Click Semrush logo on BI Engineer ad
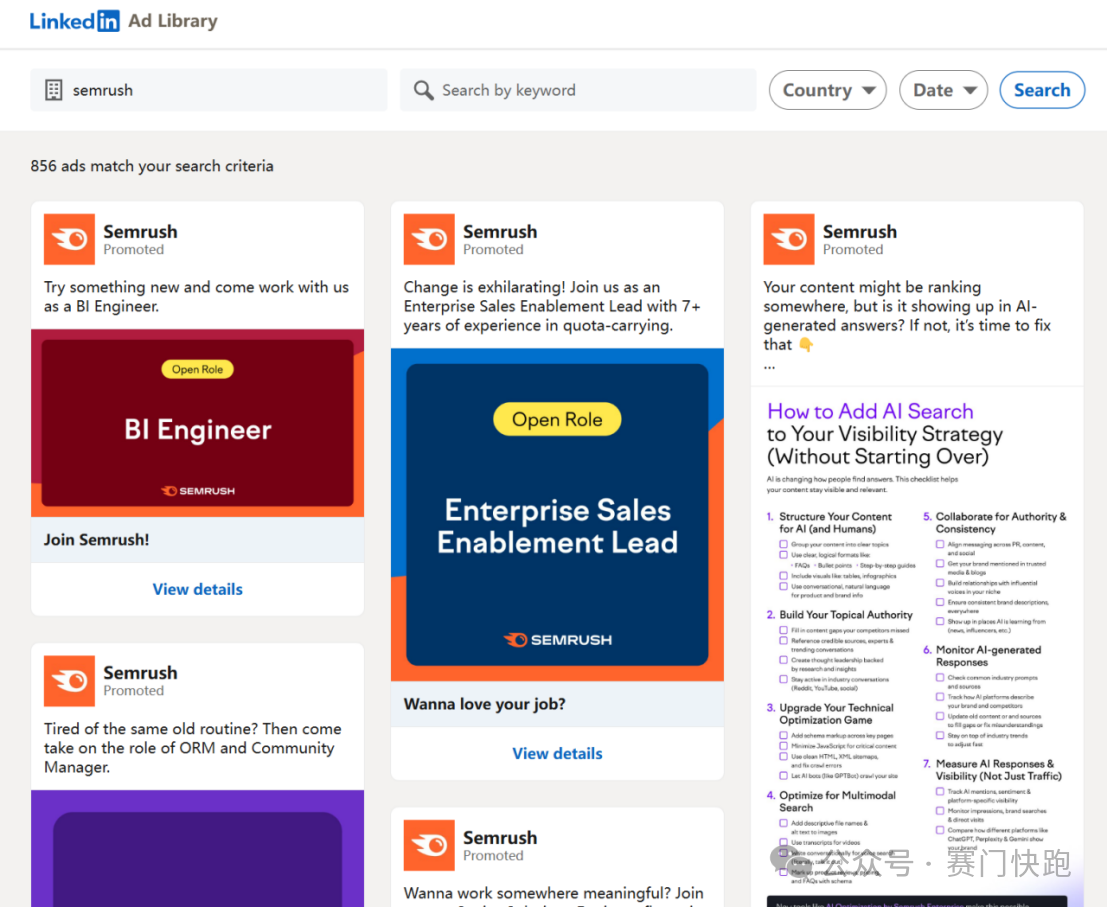 [x=69, y=240]
